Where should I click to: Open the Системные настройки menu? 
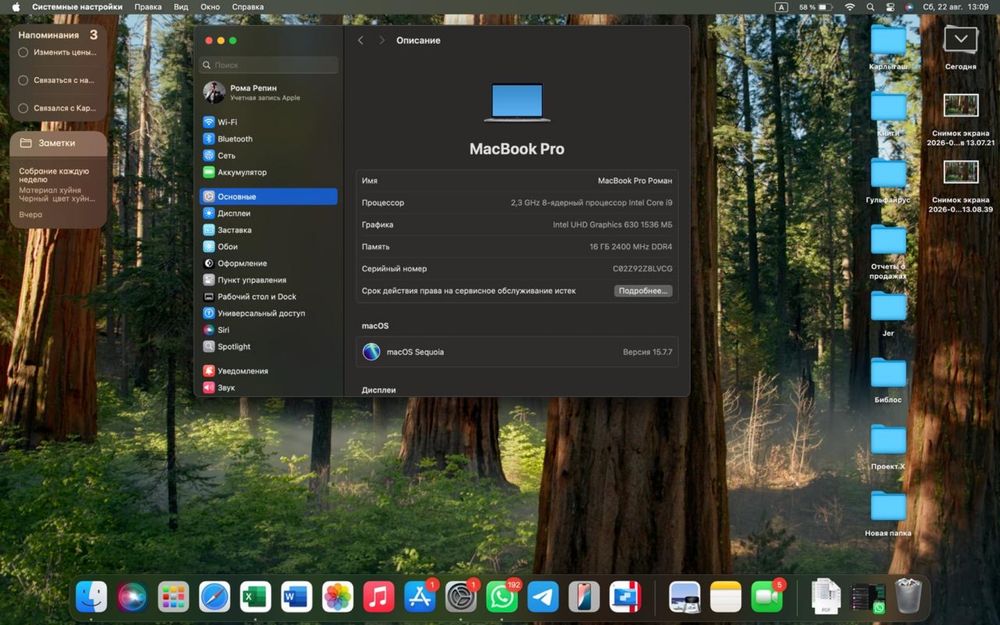[77, 7]
